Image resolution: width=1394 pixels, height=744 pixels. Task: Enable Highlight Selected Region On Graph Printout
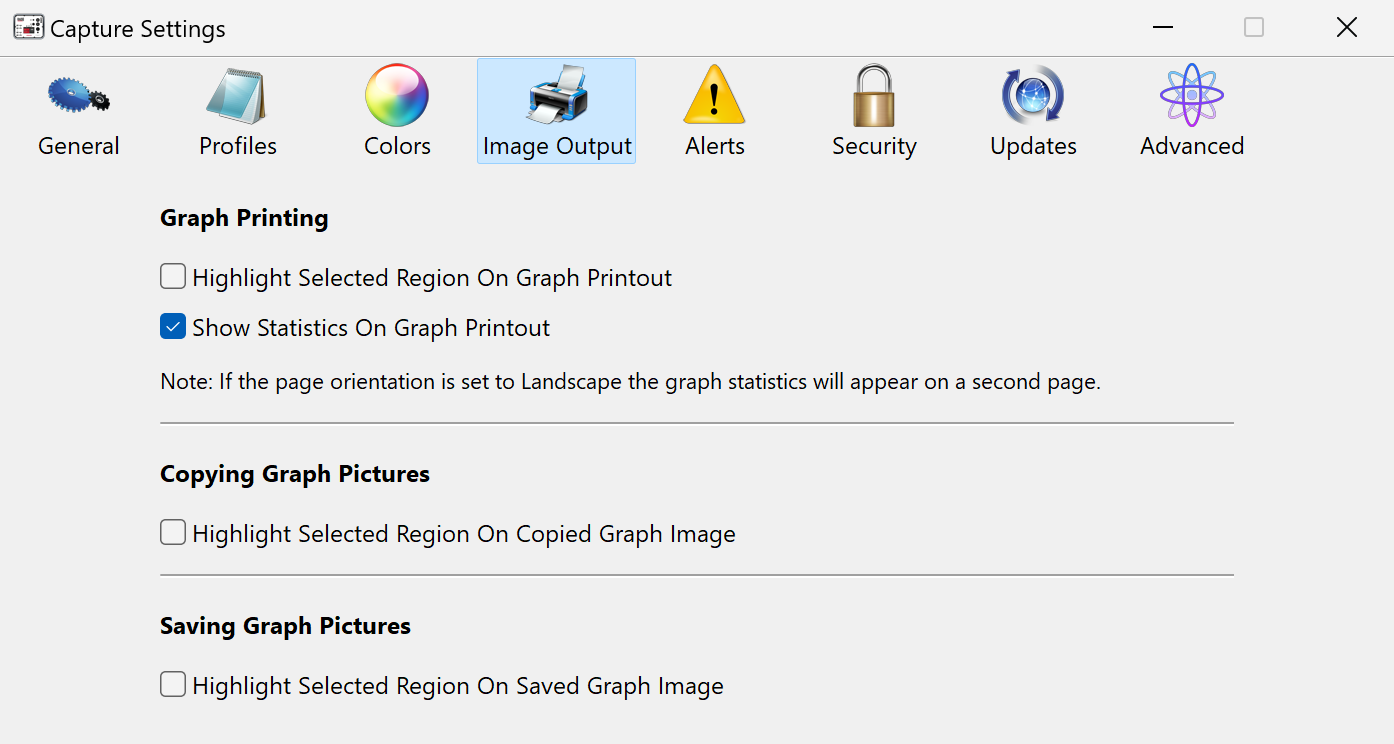[173, 276]
